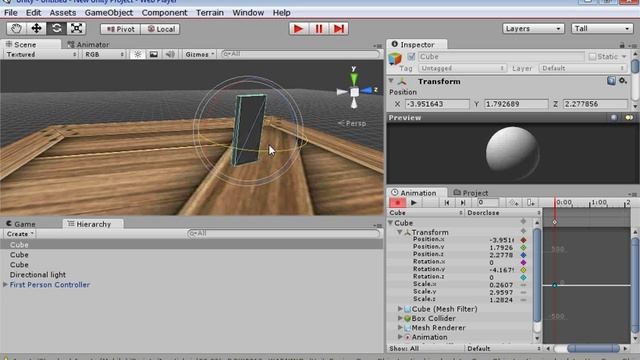The height and width of the screenshot is (360, 640).
Task: Toggle the Static checkbox
Action: [x=592, y=57]
